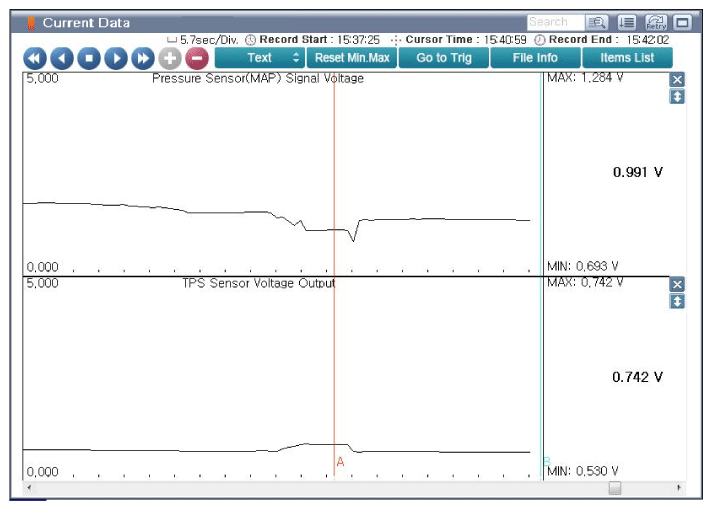Screen dimensions: 712x510
Task: Click the full-screen window icon in title bar
Action: (x=683, y=22)
